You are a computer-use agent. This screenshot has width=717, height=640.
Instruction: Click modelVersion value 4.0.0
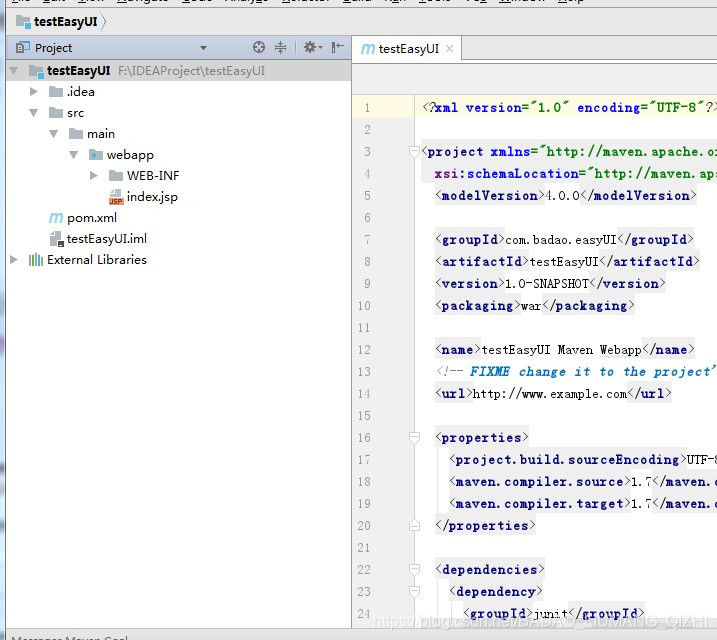(562, 196)
